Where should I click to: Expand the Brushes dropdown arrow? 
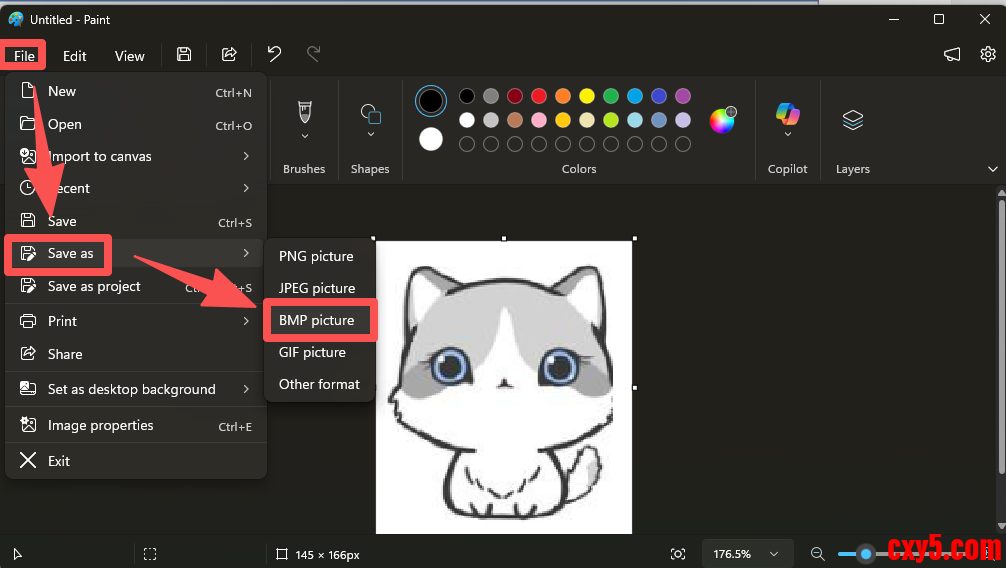point(305,135)
